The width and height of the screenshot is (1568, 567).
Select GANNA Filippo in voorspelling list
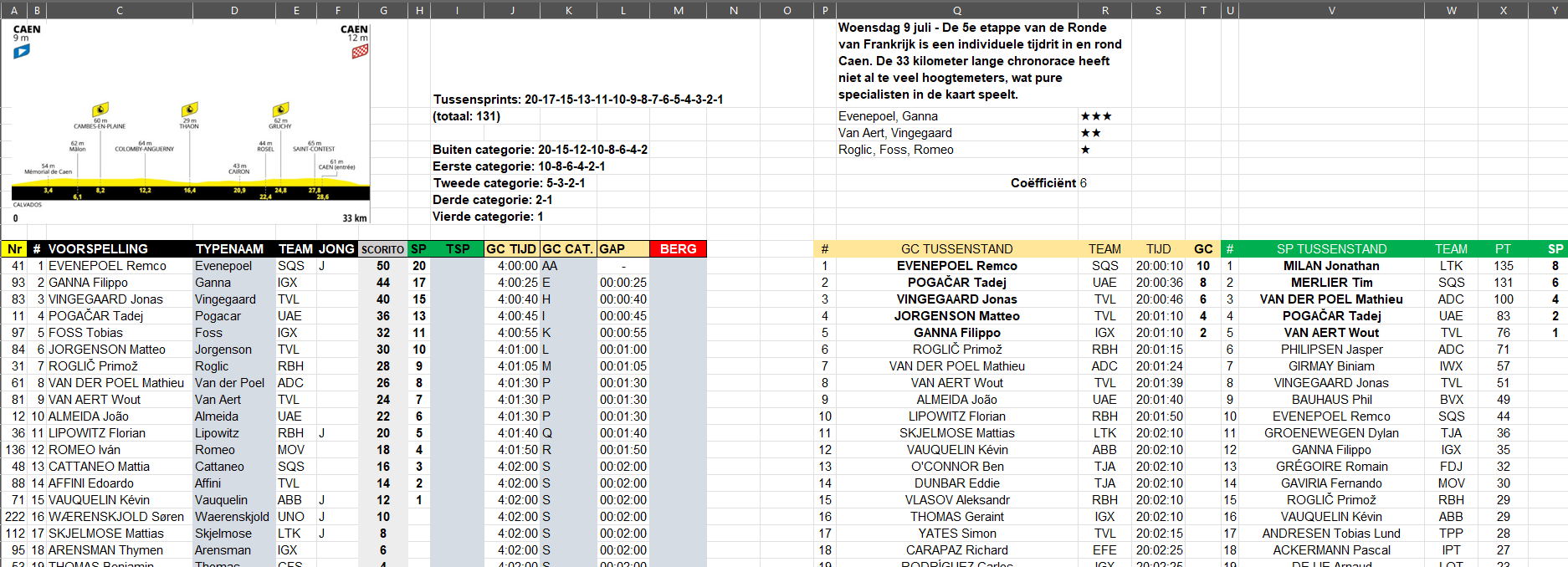(120, 283)
